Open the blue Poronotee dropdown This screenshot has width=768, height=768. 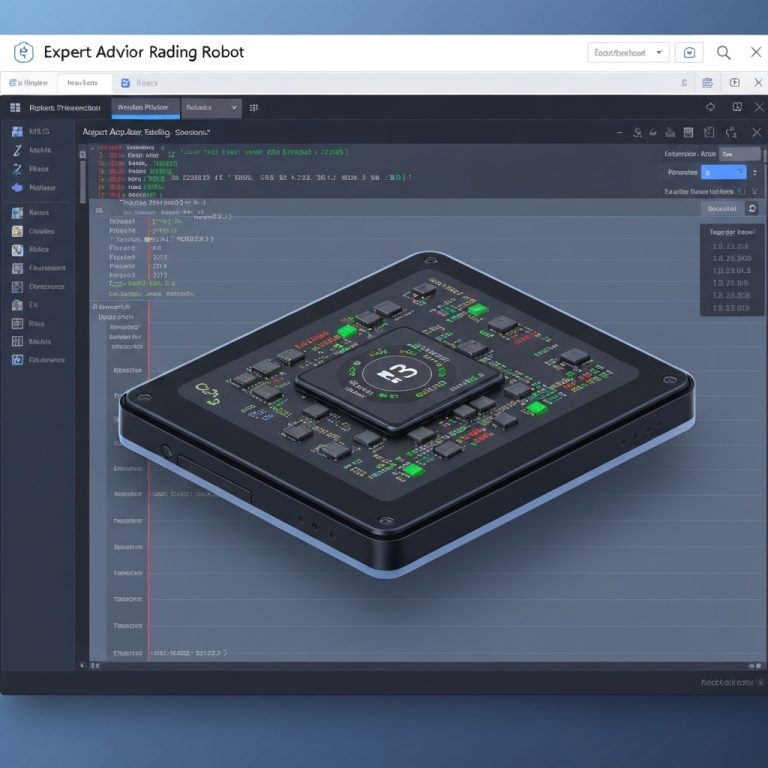click(x=724, y=172)
